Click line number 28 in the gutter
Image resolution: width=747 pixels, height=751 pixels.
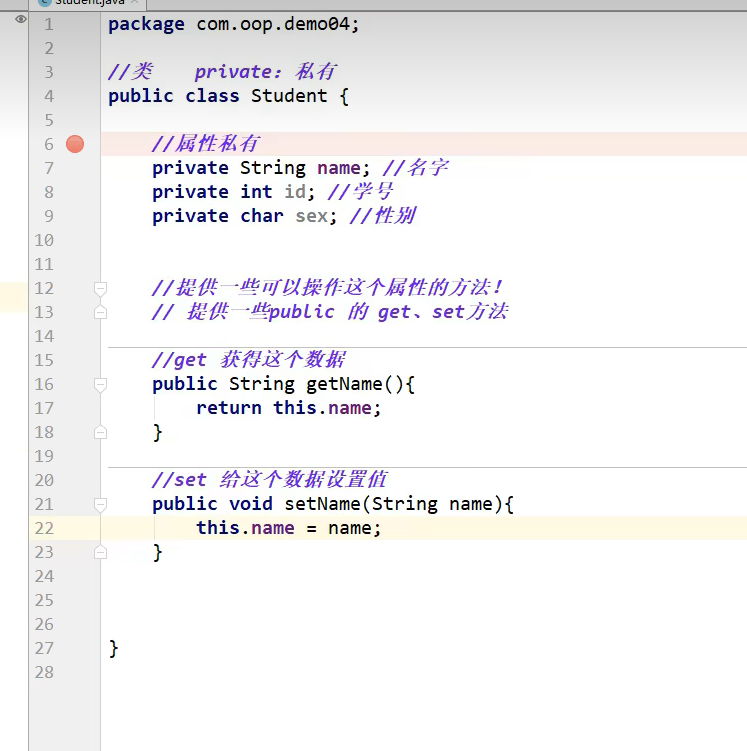(44, 672)
